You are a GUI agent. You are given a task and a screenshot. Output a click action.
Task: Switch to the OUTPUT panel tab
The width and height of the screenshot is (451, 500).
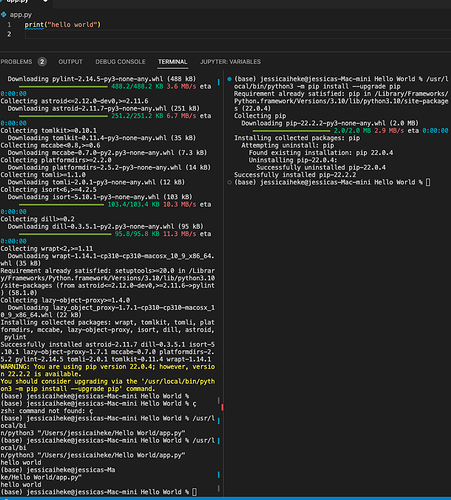click(70, 62)
